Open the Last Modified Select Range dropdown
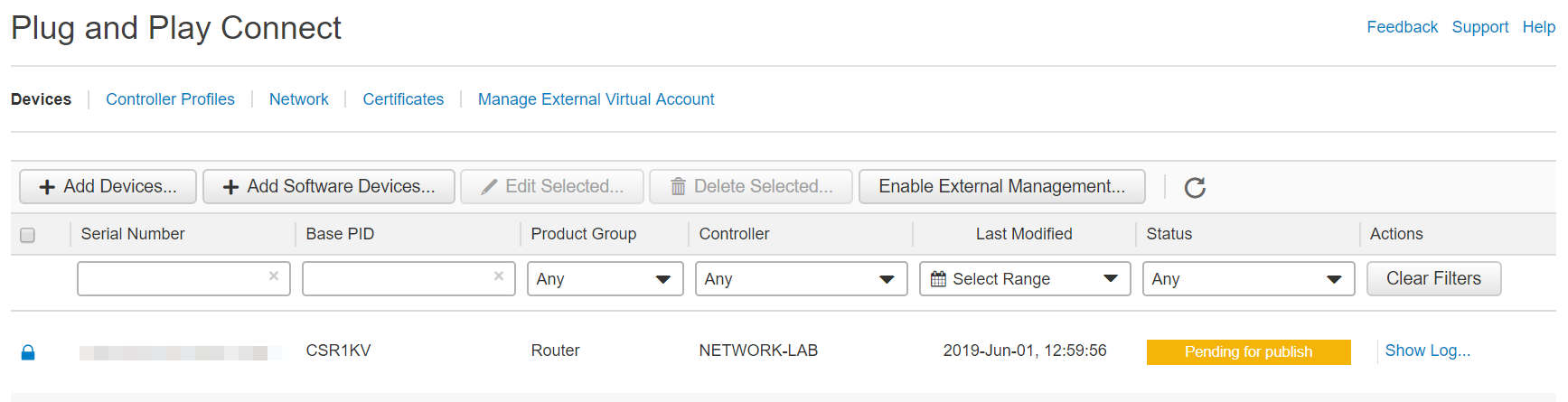1568x402 pixels. 1025,279
